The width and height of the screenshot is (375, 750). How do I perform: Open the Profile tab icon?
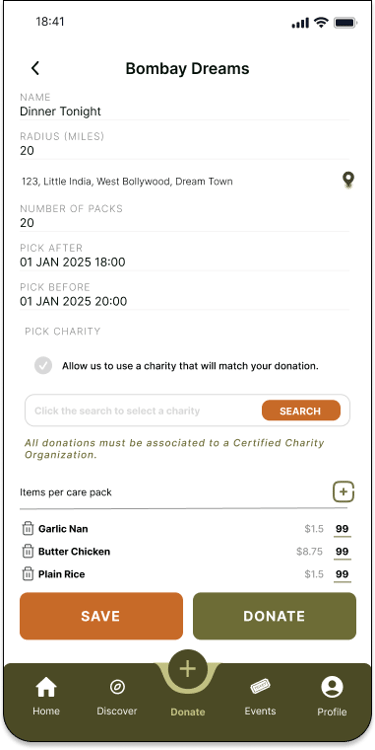click(x=332, y=688)
